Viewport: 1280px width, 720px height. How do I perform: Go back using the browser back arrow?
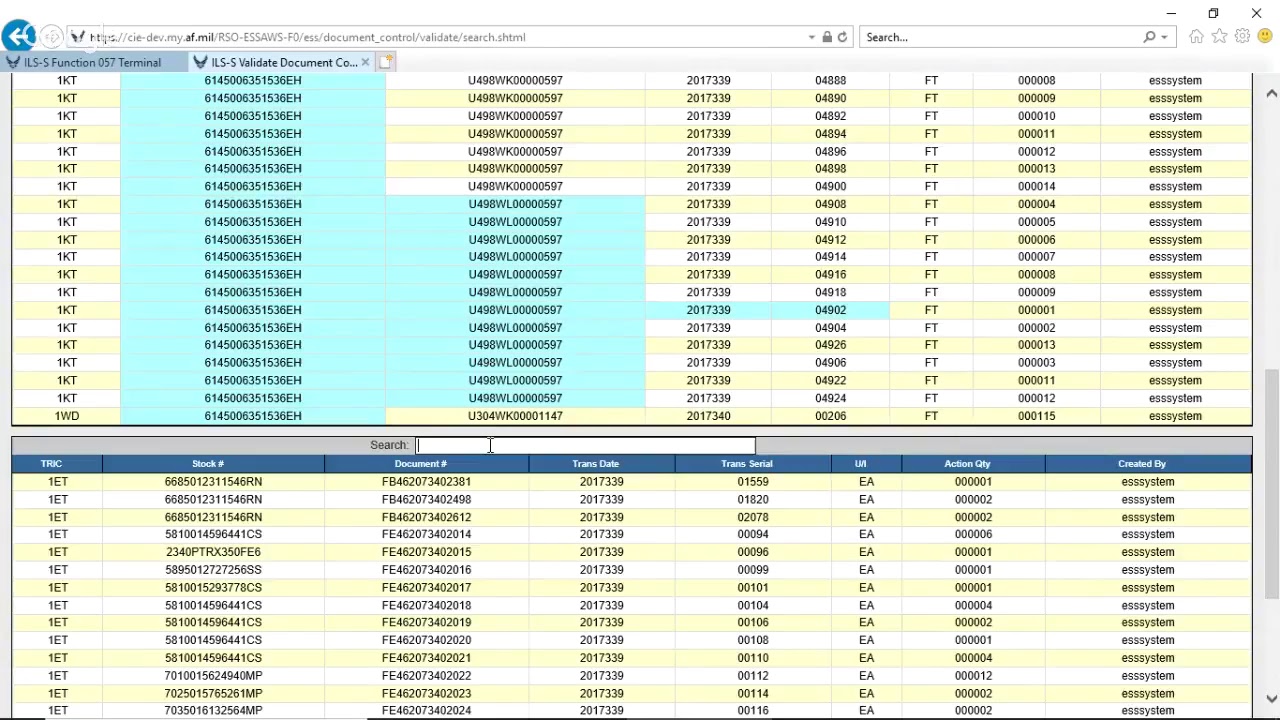pos(19,37)
